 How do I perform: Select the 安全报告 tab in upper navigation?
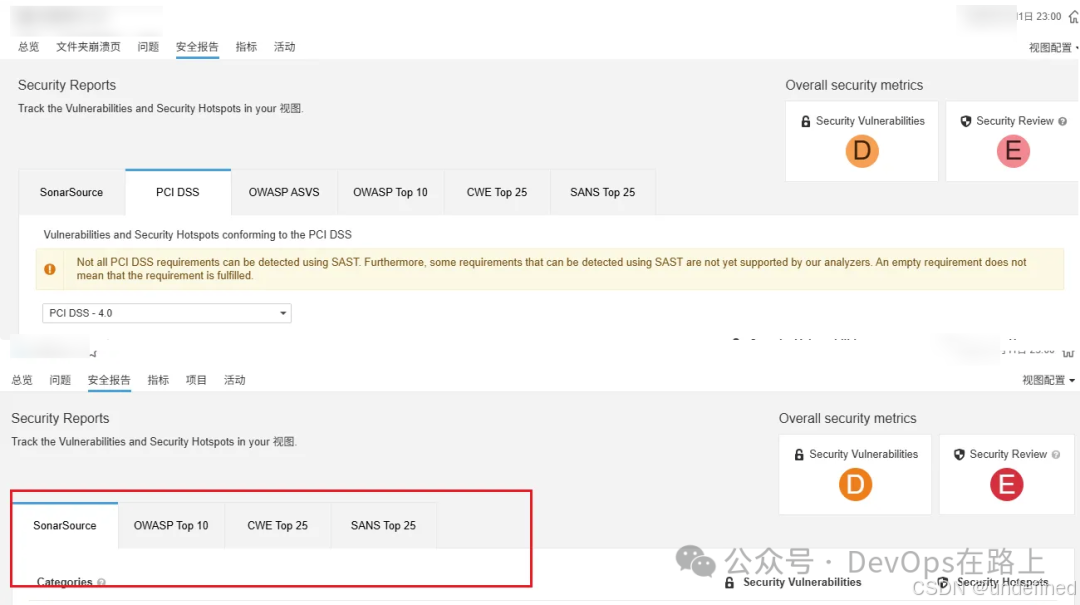coord(197,47)
